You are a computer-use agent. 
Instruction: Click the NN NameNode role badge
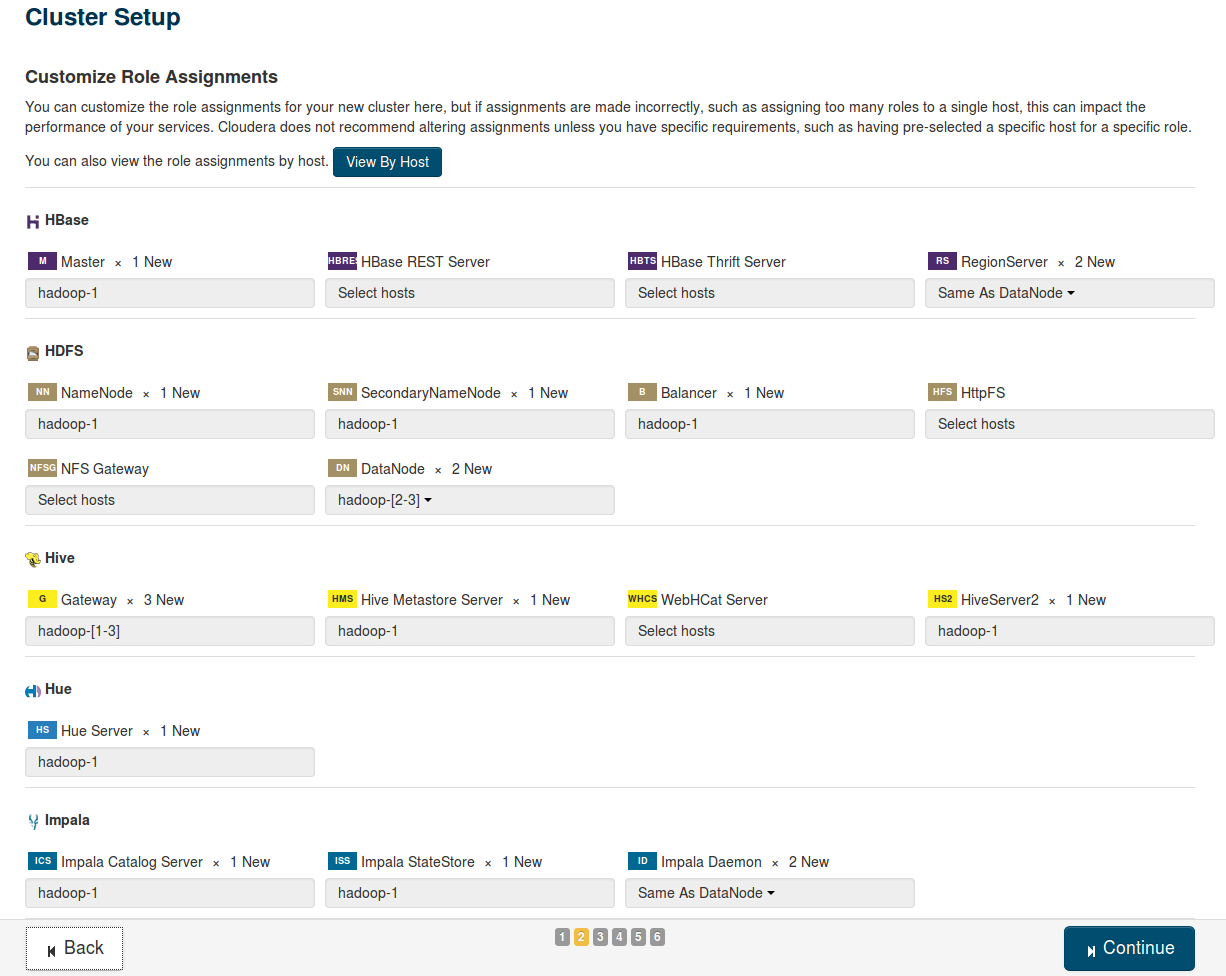(42, 392)
